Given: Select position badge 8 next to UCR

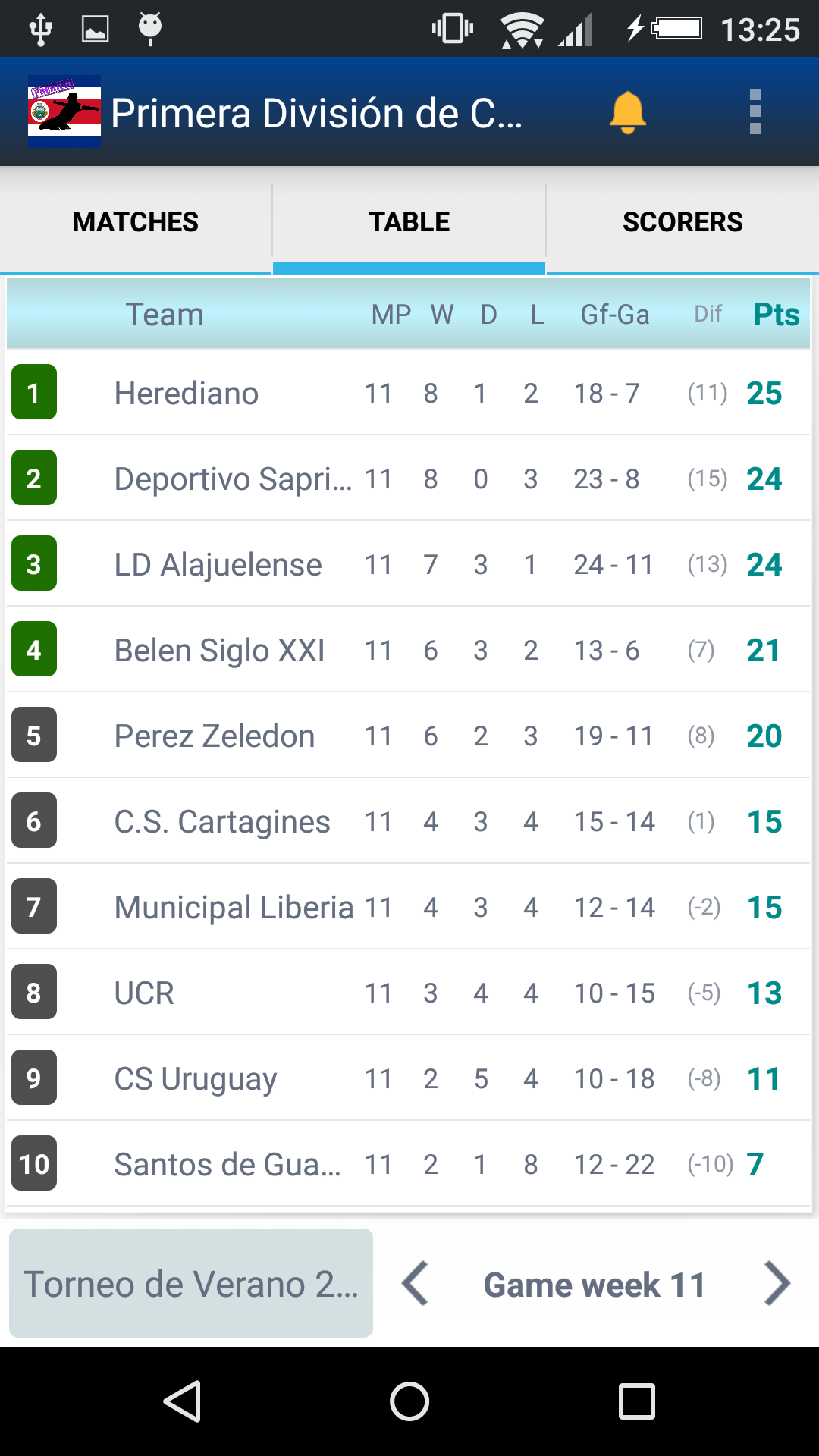Looking at the screenshot, I should click(x=33, y=992).
